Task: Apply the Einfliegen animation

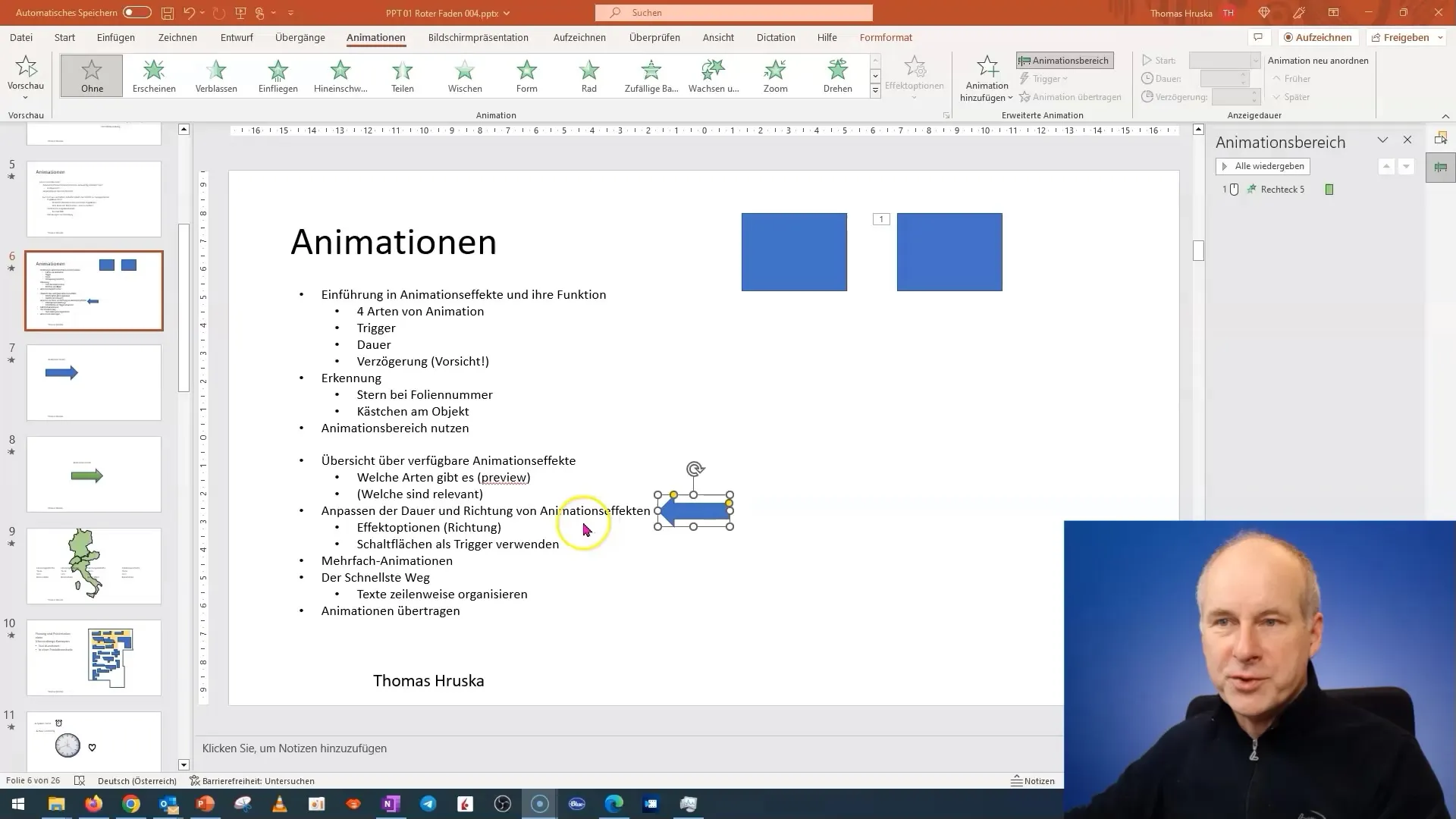Action: (x=278, y=76)
